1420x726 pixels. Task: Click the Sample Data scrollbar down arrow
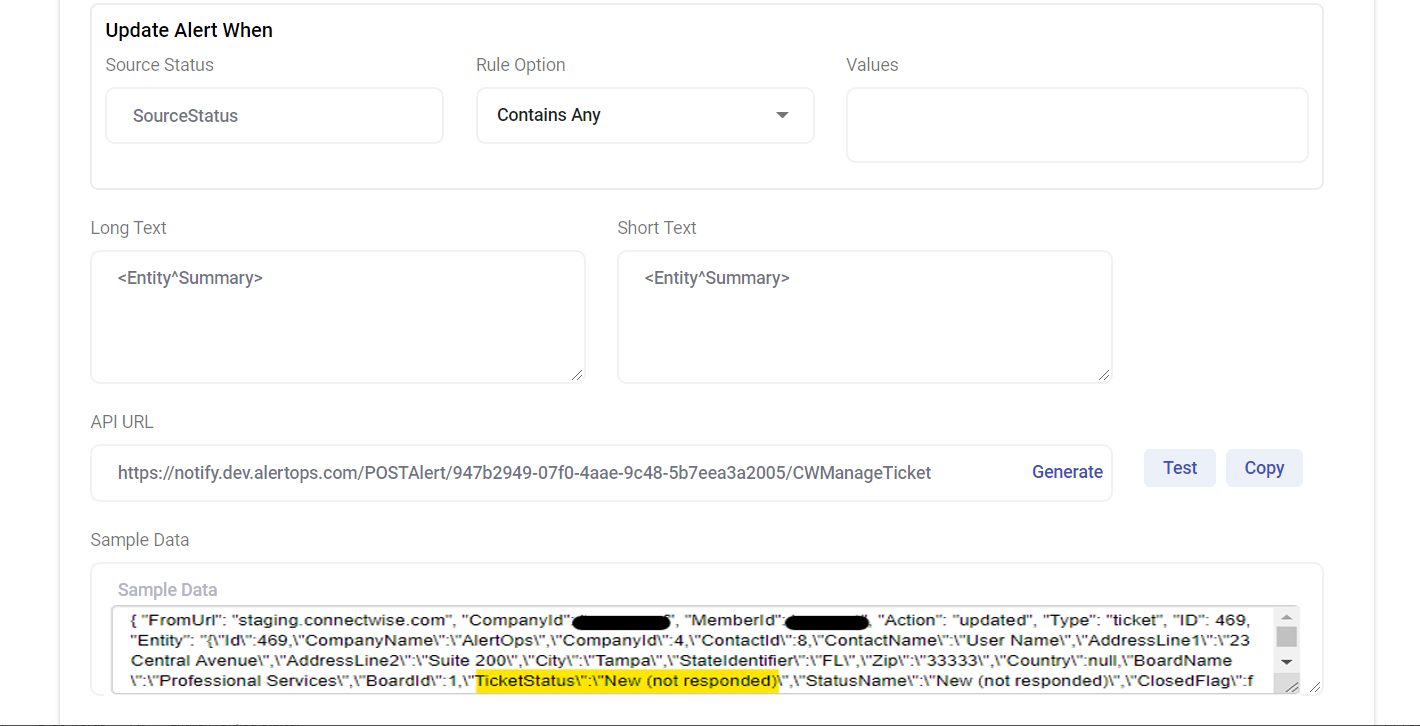(x=1286, y=661)
